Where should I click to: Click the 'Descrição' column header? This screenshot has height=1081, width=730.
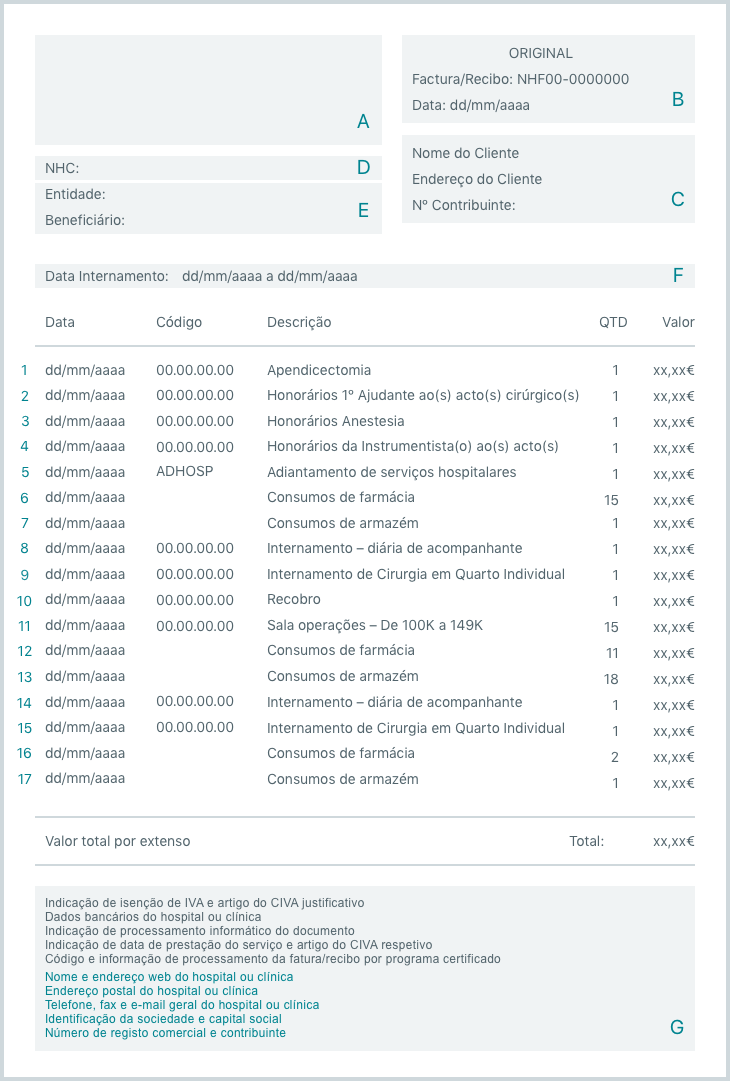coord(299,322)
